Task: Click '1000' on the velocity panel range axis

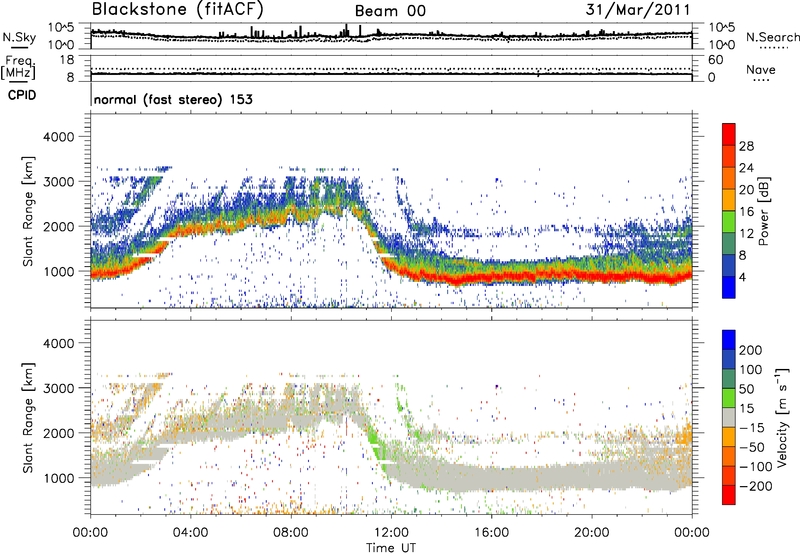Action: (x=58, y=478)
